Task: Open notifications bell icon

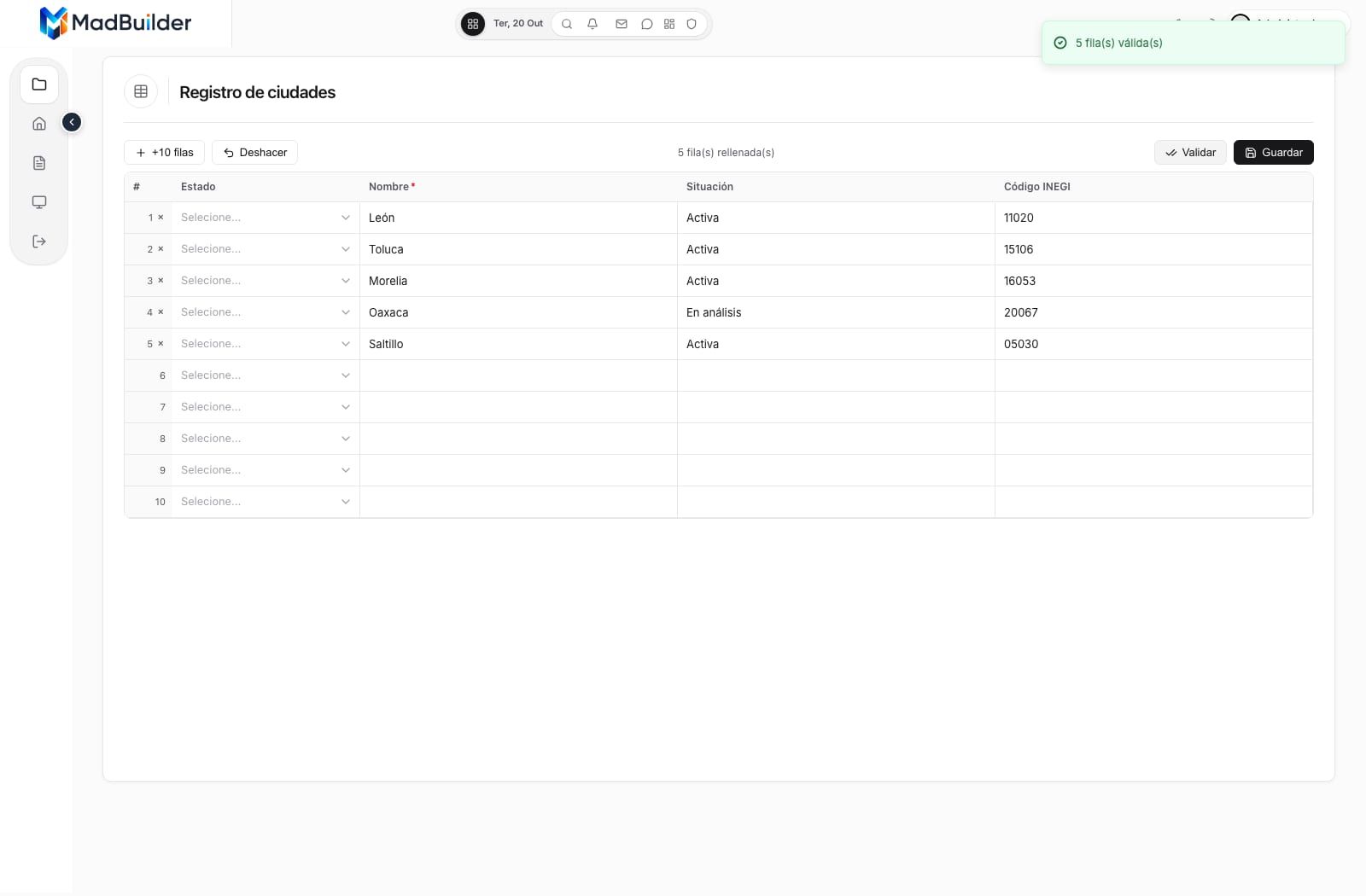Action: point(593,24)
